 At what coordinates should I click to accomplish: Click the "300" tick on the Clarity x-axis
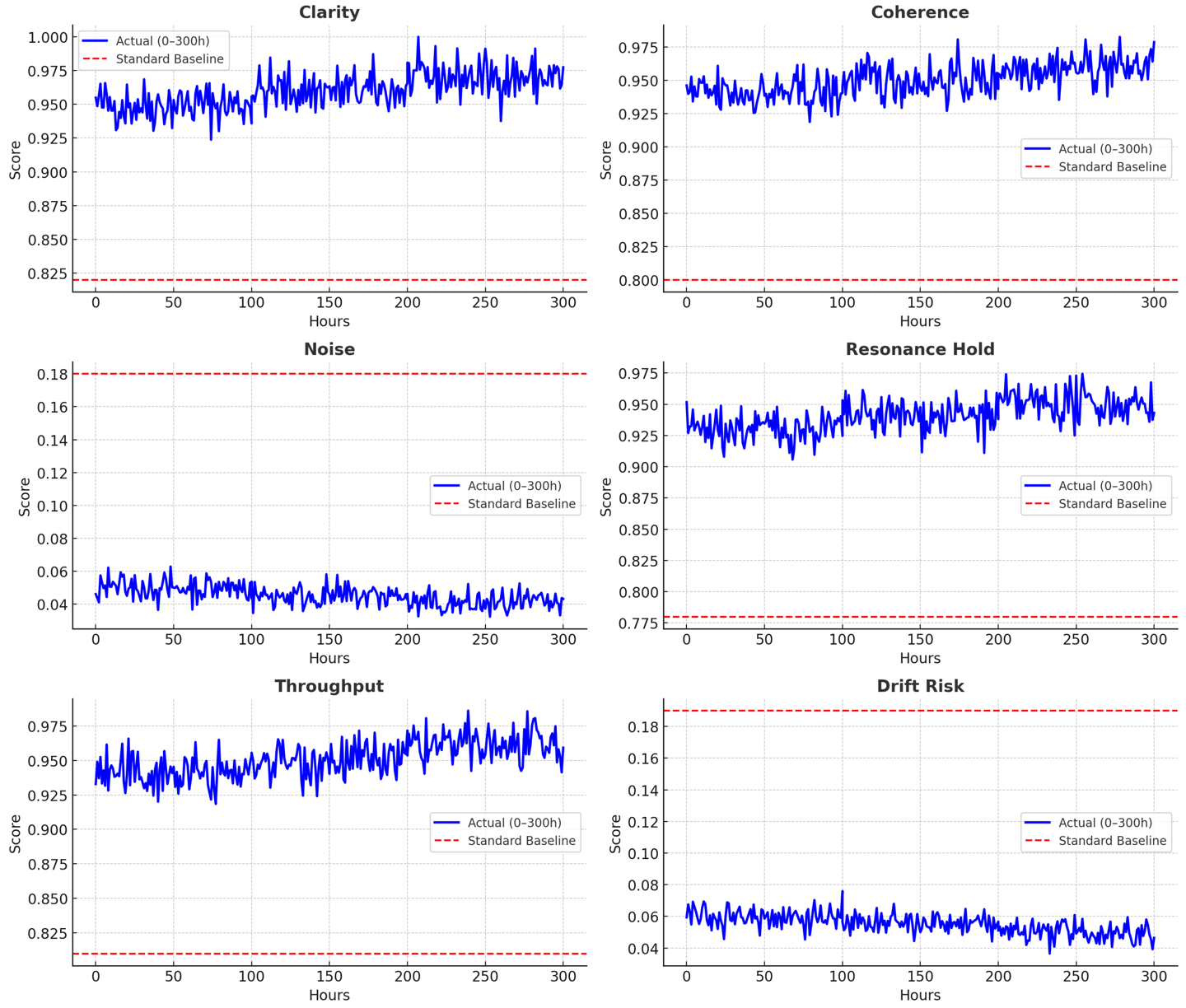(563, 302)
